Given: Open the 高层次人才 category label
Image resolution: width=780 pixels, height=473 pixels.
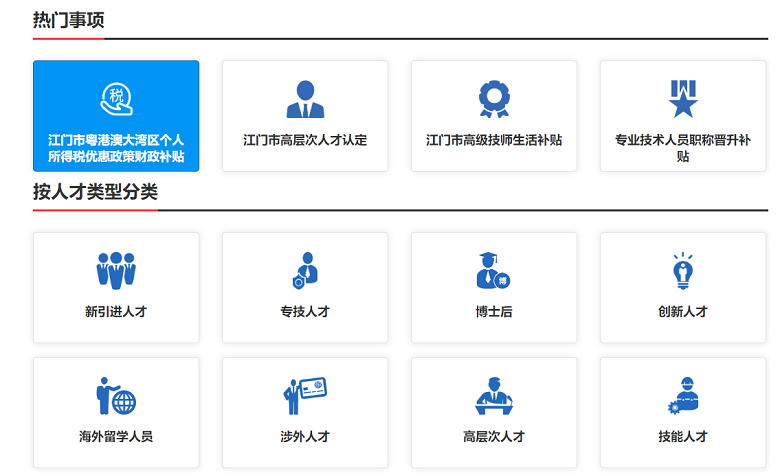Looking at the screenshot, I should [494, 437].
